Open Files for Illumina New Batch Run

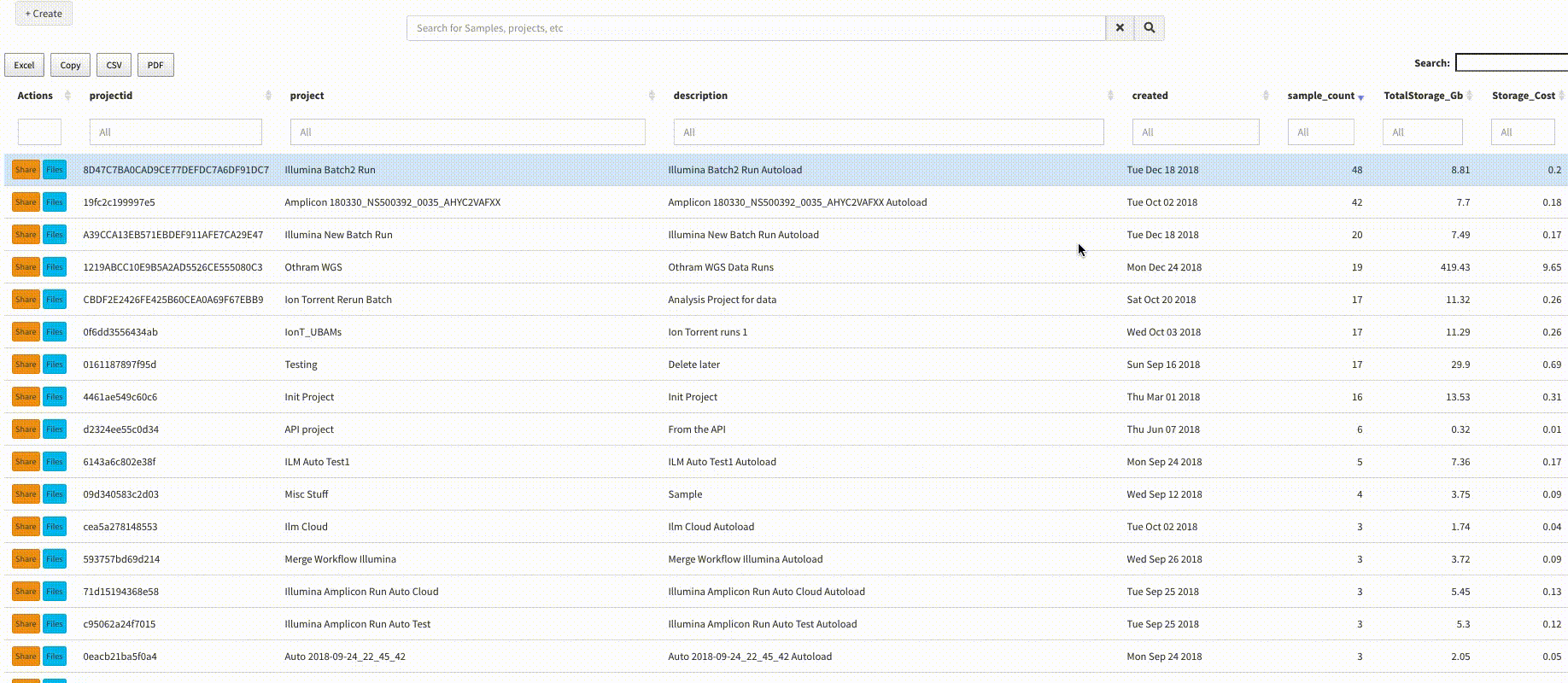(x=55, y=235)
